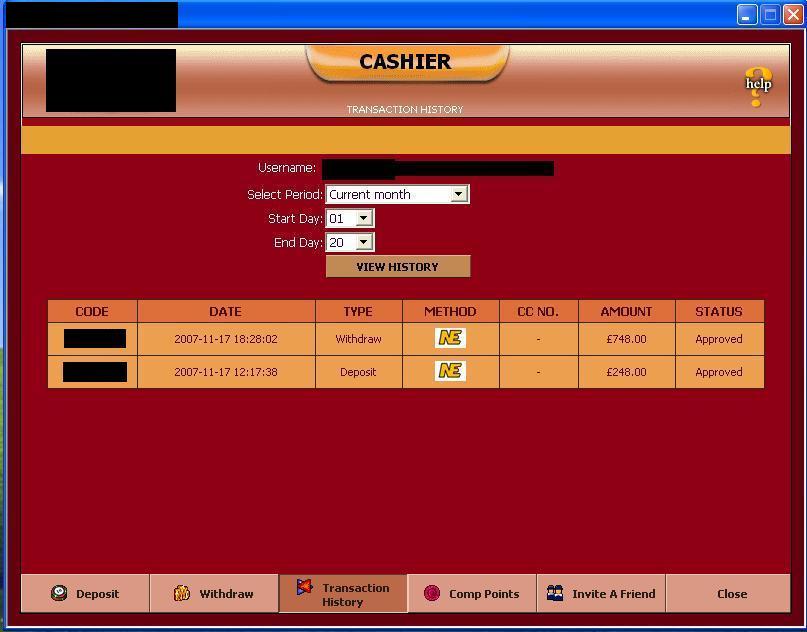Click the Current month period field
The image size is (807, 632).
click(x=397, y=195)
